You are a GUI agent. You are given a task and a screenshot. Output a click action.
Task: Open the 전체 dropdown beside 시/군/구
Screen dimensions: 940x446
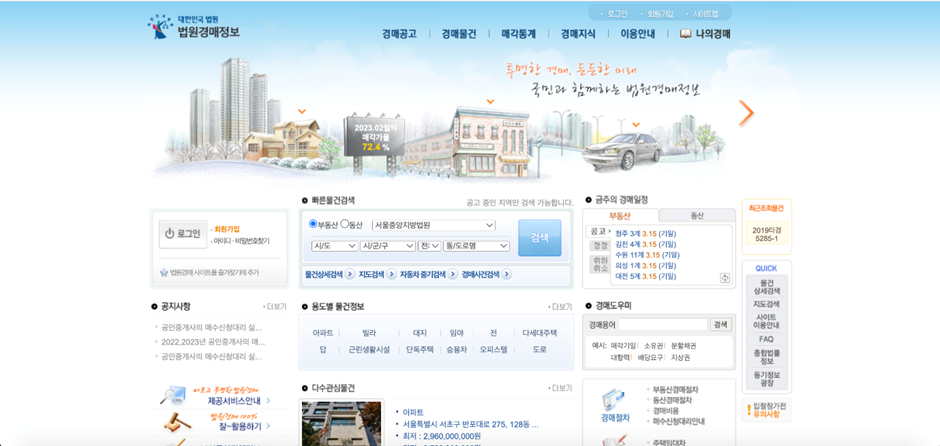(429, 246)
